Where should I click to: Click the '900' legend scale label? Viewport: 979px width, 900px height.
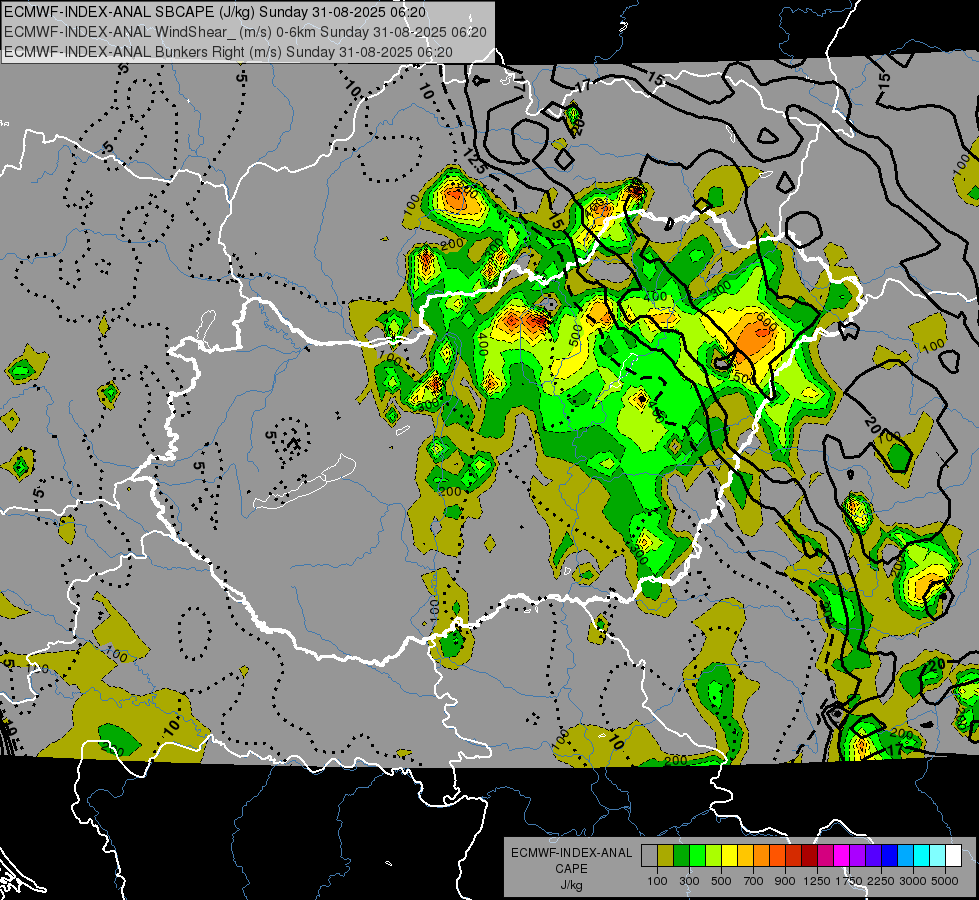[x=785, y=881]
